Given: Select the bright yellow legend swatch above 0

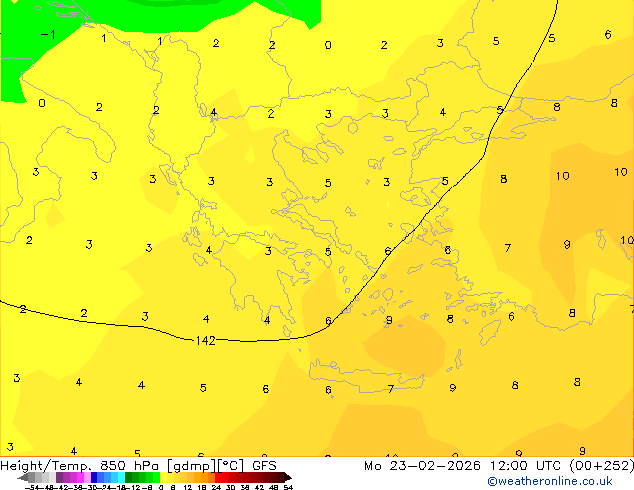Looking at the screenshot, I should pyautogui.click(x=163, y=477).
